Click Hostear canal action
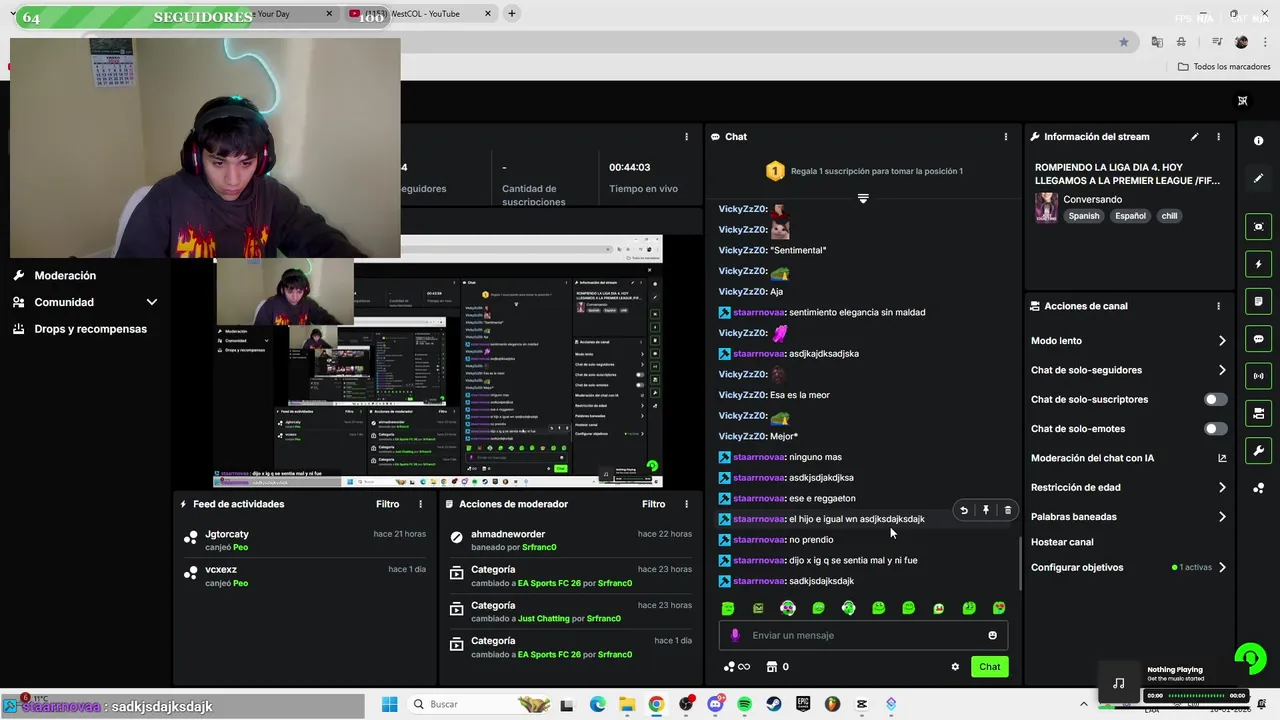 (x=1062, y=542)
